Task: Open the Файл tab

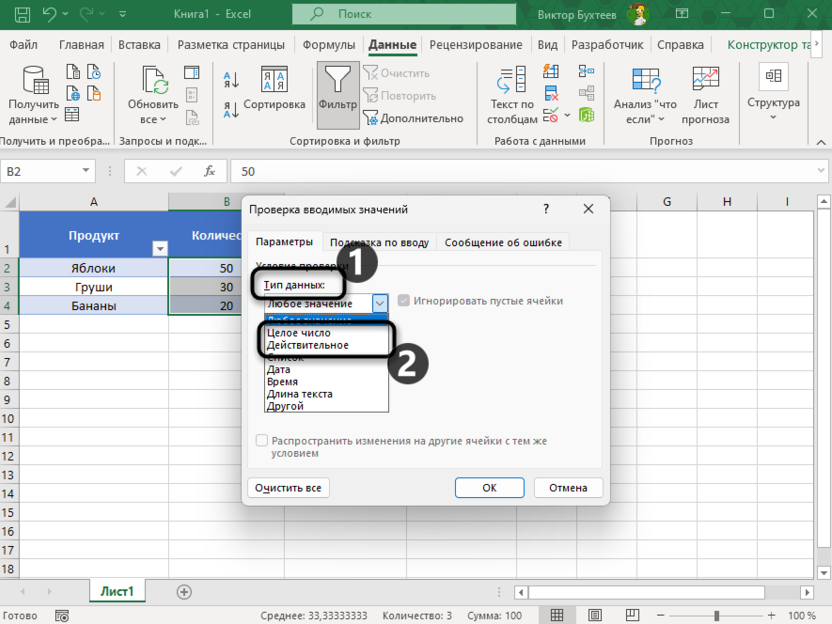Action: [x=23, y=45]
